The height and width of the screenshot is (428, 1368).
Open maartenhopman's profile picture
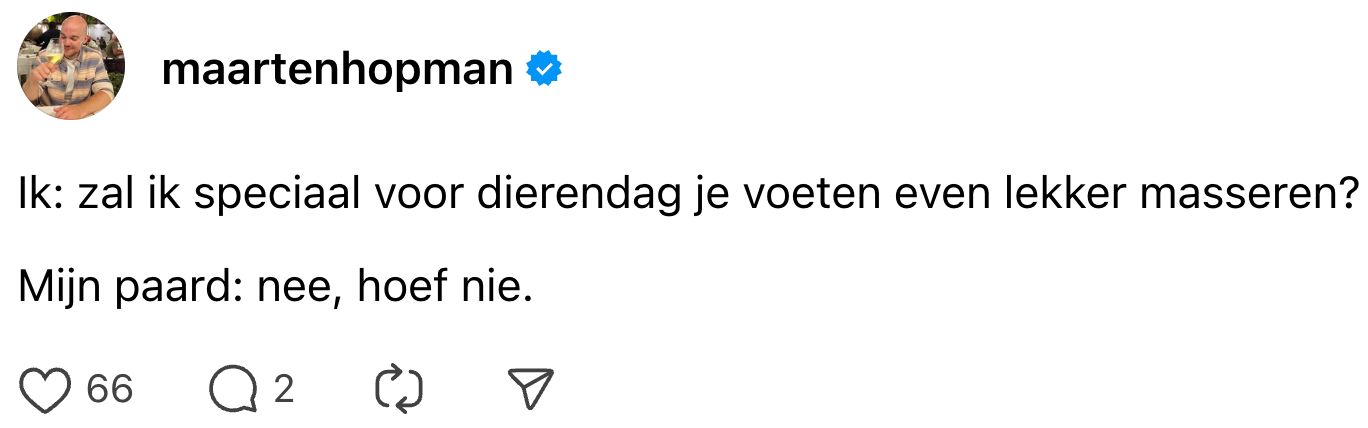pyautogui.click(x=70, y=66)
